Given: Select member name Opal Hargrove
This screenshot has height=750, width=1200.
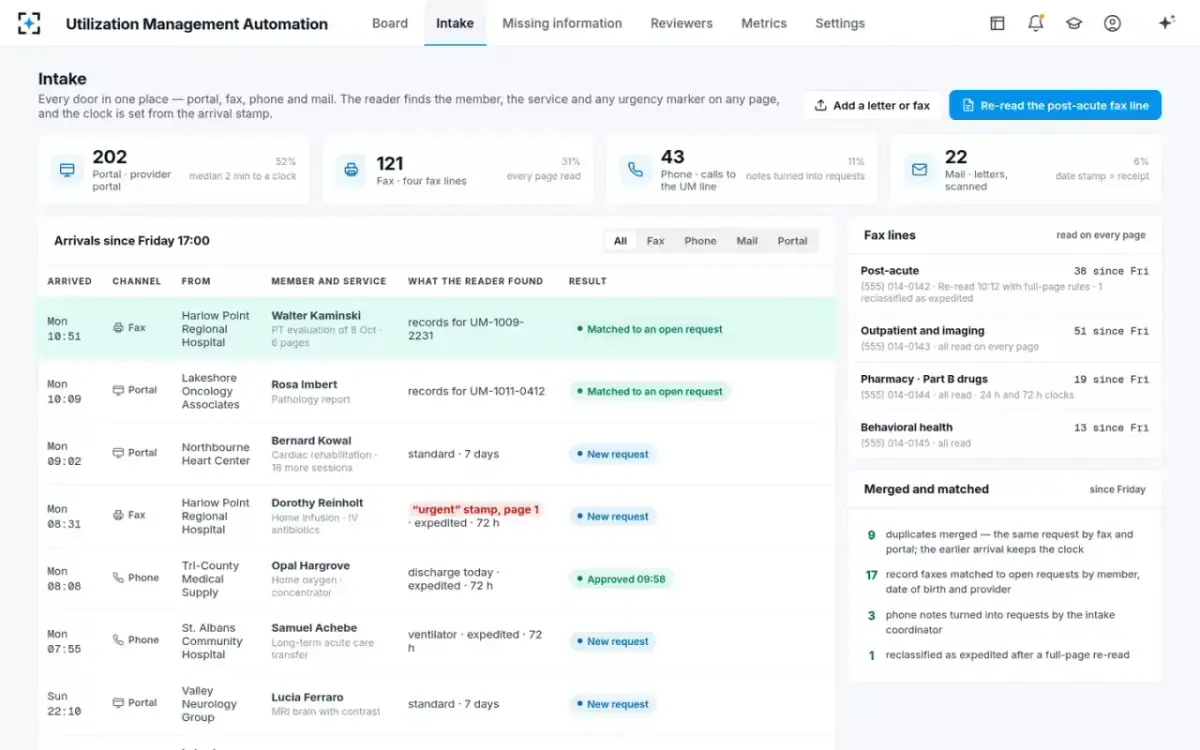Looking at the screenshot, I should 312,565.
